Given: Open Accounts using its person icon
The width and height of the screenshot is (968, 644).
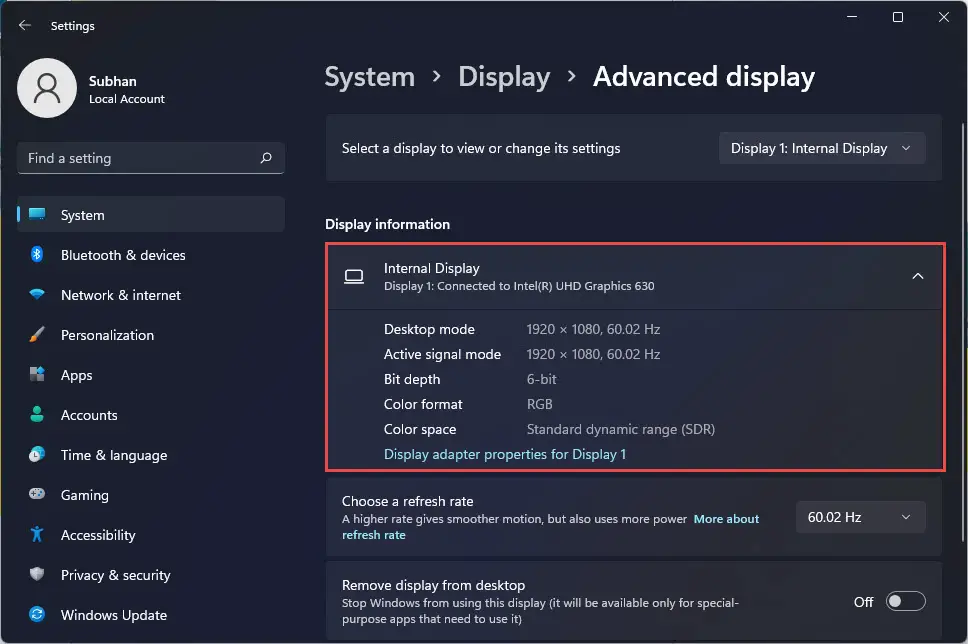Looking at the screenshot, I should pos(38,415).
